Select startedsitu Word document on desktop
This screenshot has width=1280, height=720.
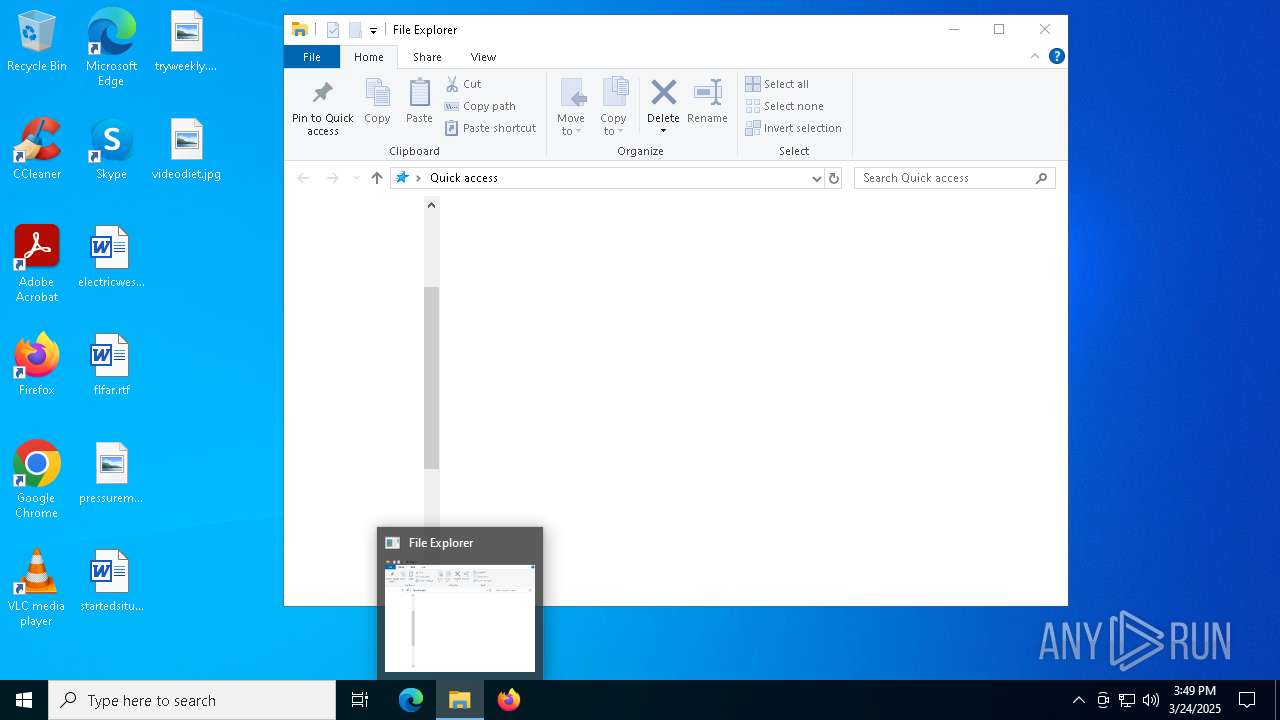pos(111,581)
